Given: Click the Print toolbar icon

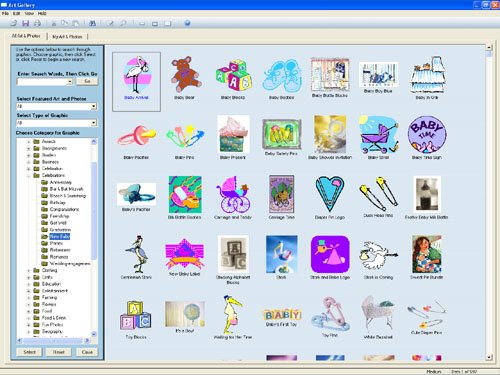Looking at the screenshot, I should 37,23.
